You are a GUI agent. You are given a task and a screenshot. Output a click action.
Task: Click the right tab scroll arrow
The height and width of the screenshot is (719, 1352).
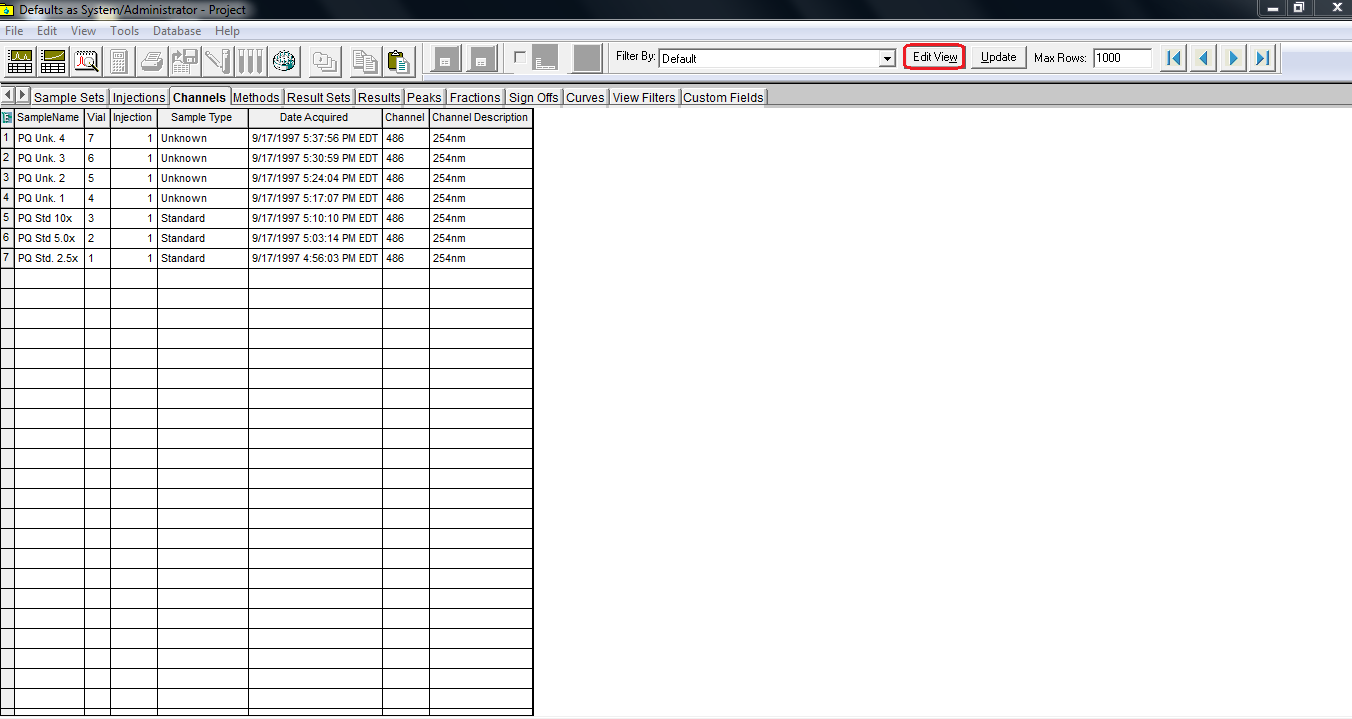pyautogui.click(x=21, y=96)
